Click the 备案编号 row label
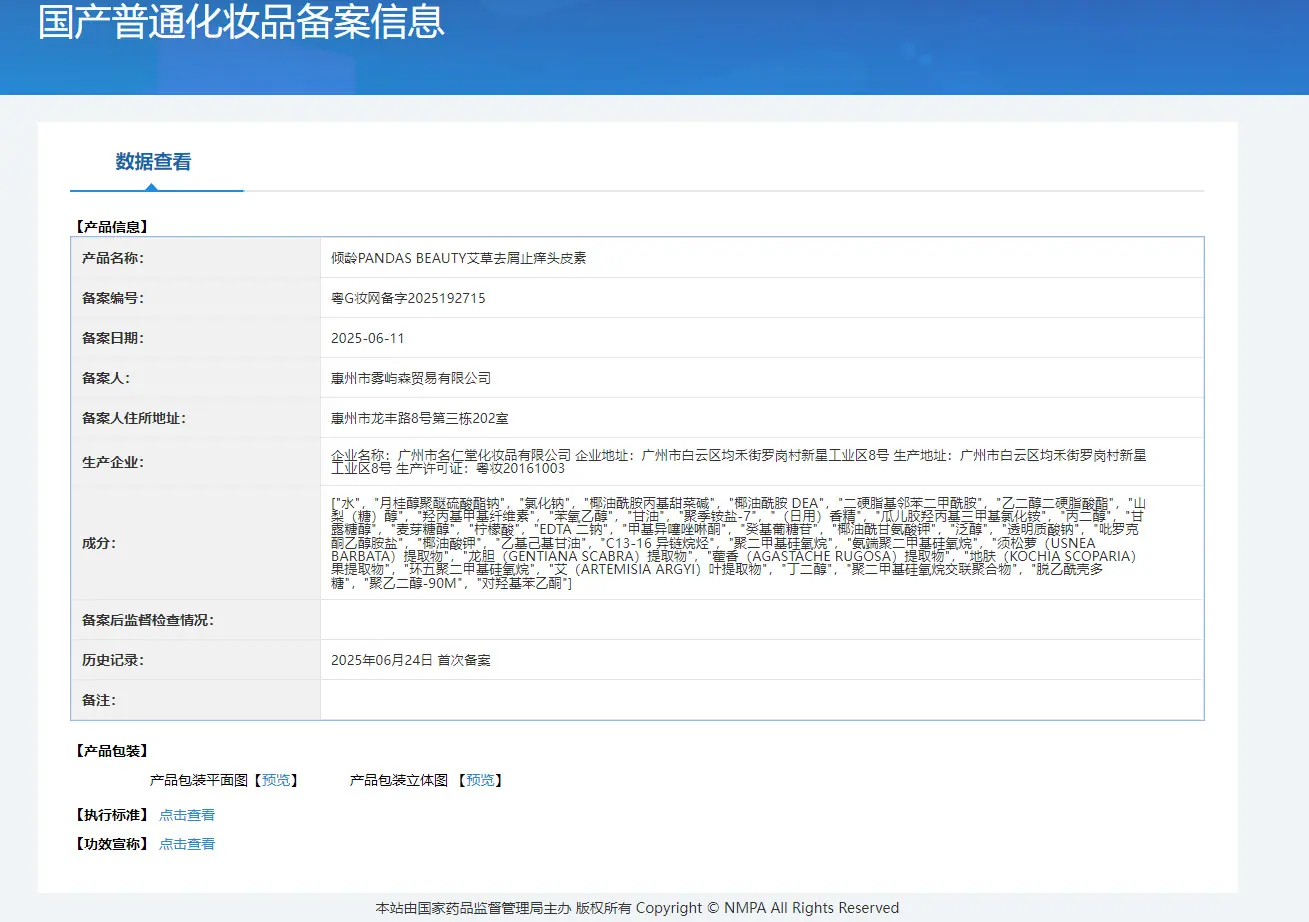 coord(113,298)
